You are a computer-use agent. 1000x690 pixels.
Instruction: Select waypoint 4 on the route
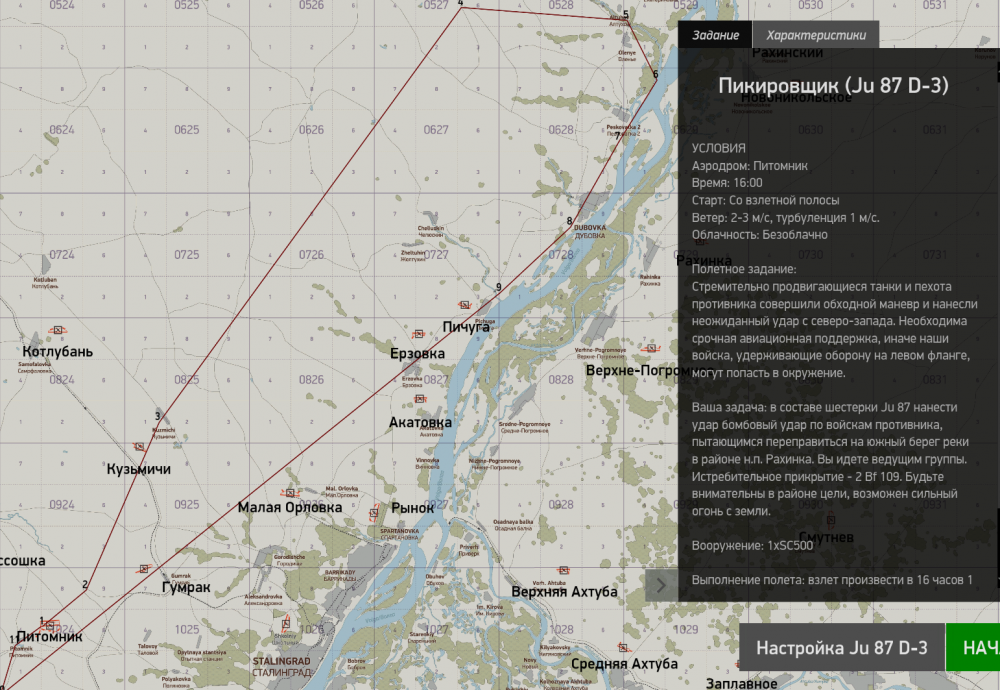[460, 4]
